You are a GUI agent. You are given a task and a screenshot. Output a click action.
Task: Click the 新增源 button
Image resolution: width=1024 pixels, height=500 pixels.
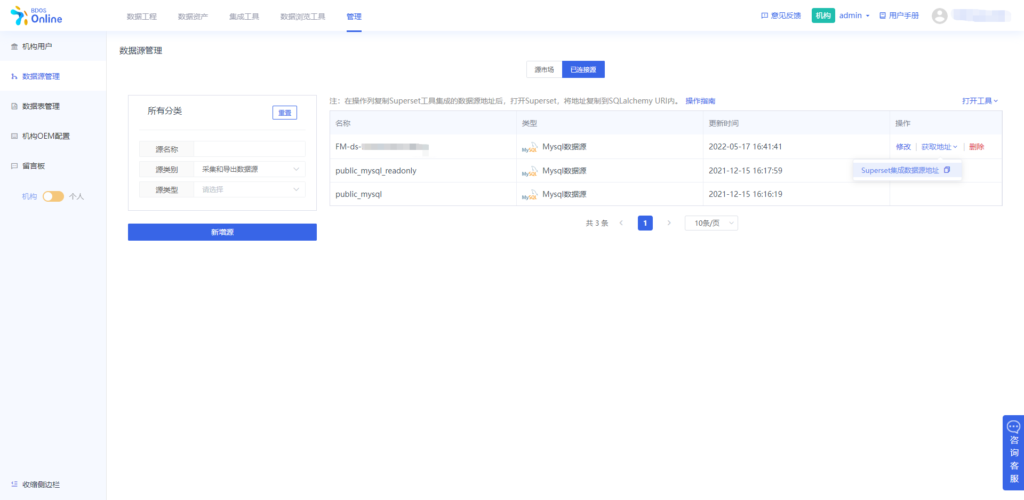(222, 232)
